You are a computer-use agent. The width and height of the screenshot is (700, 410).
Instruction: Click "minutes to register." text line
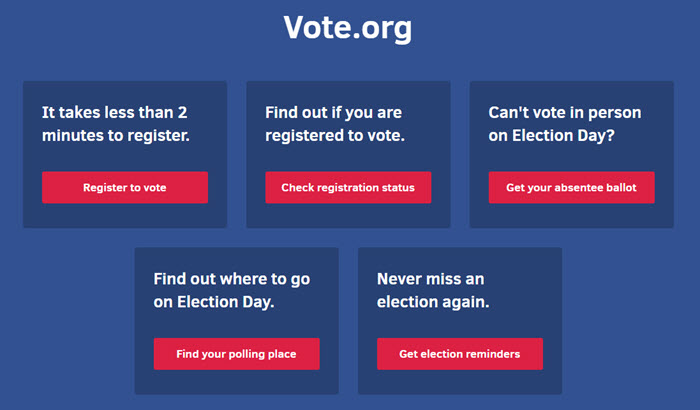115,135
